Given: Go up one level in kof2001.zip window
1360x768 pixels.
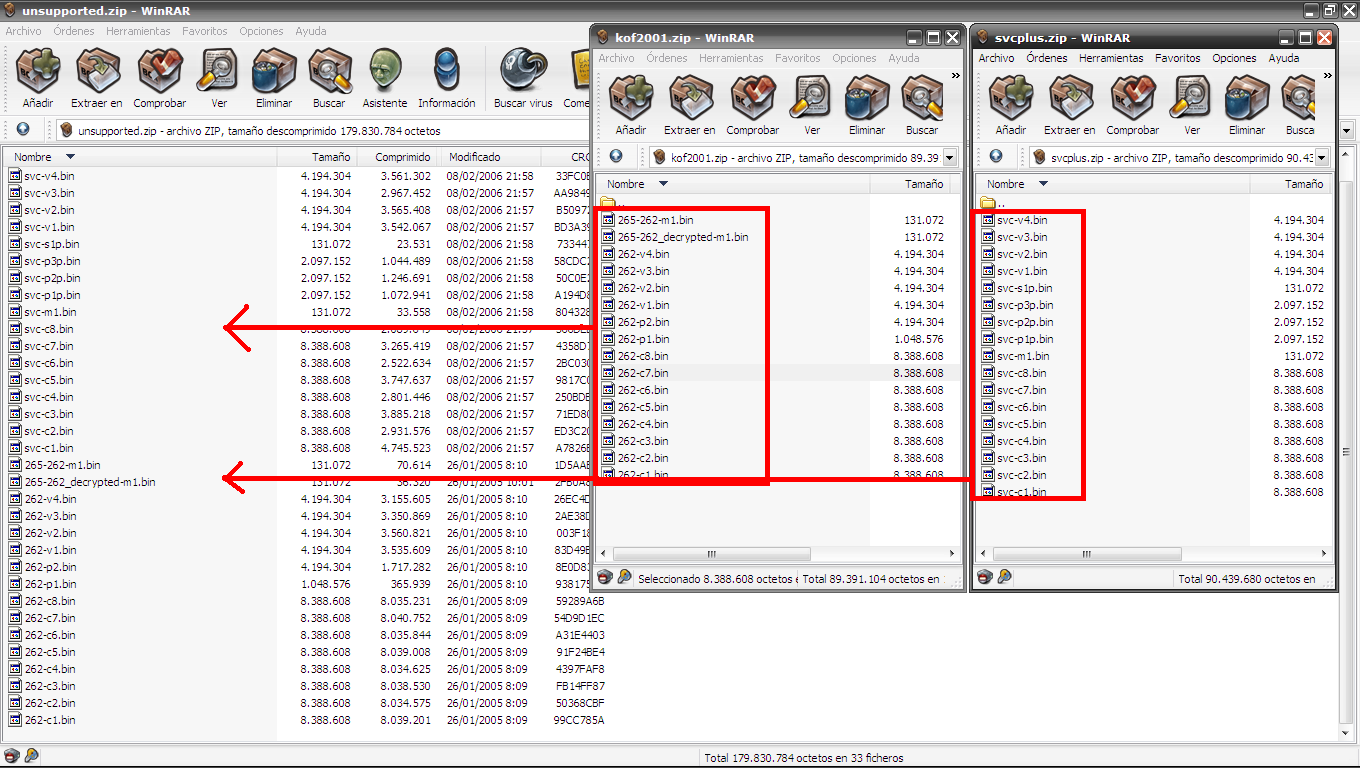Looking at the screenshot, I should point(616,156).
